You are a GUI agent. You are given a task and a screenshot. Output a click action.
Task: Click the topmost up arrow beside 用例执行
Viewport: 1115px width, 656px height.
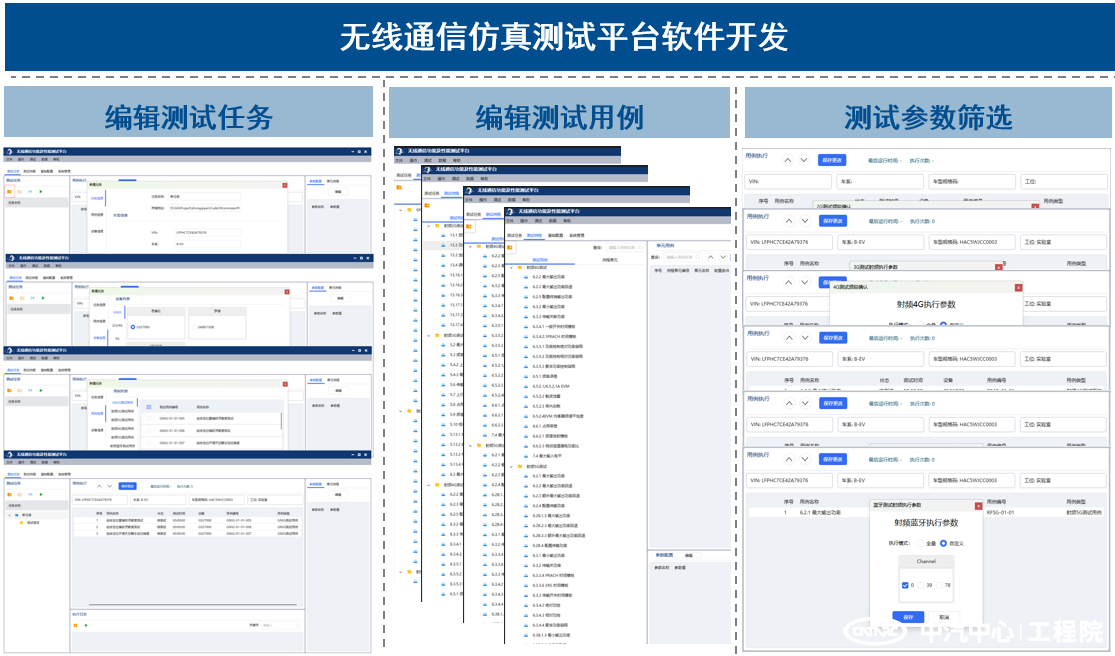pos(788,160)
